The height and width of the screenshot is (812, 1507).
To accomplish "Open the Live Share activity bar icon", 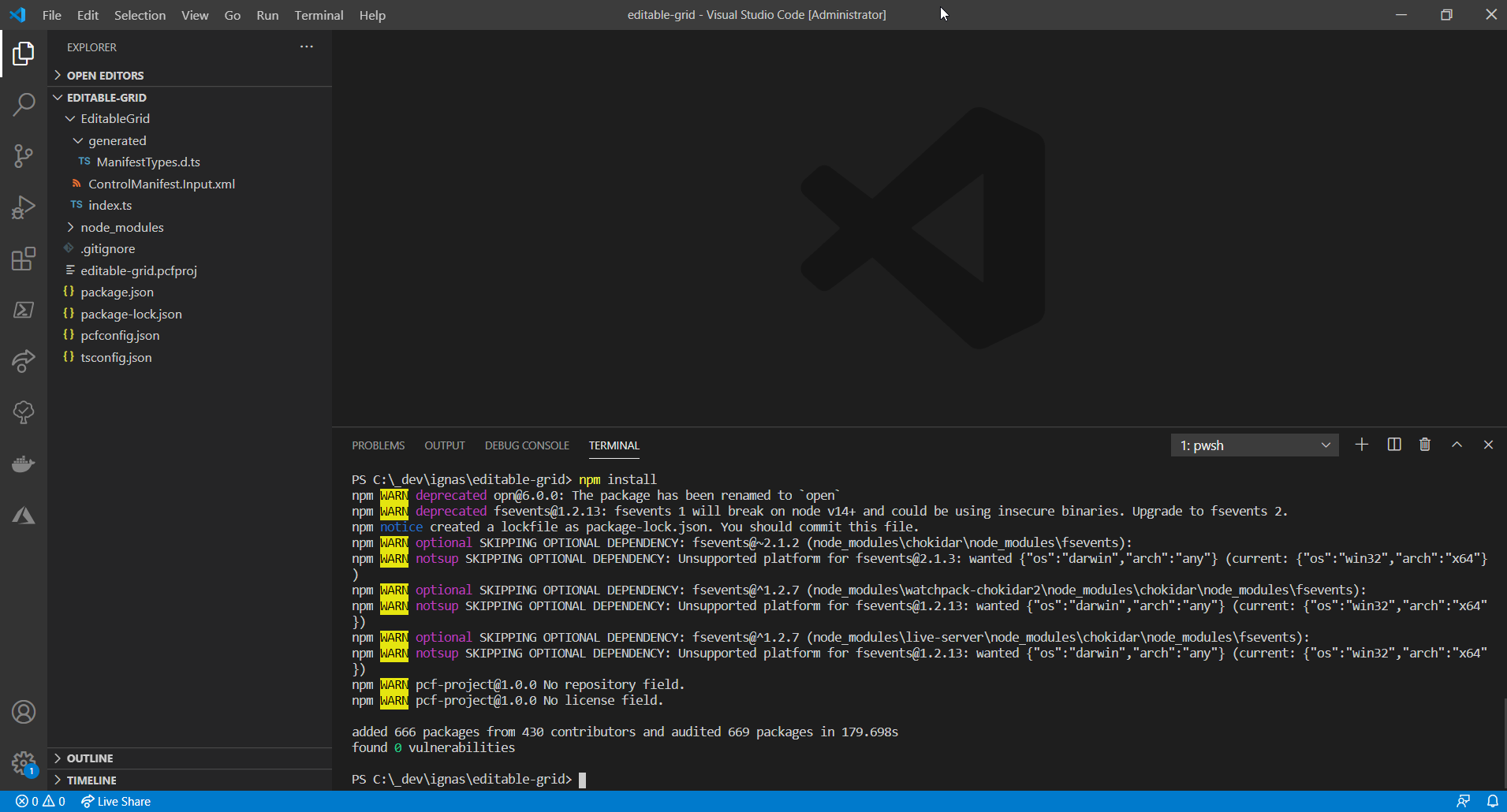I will coord(24,361).
